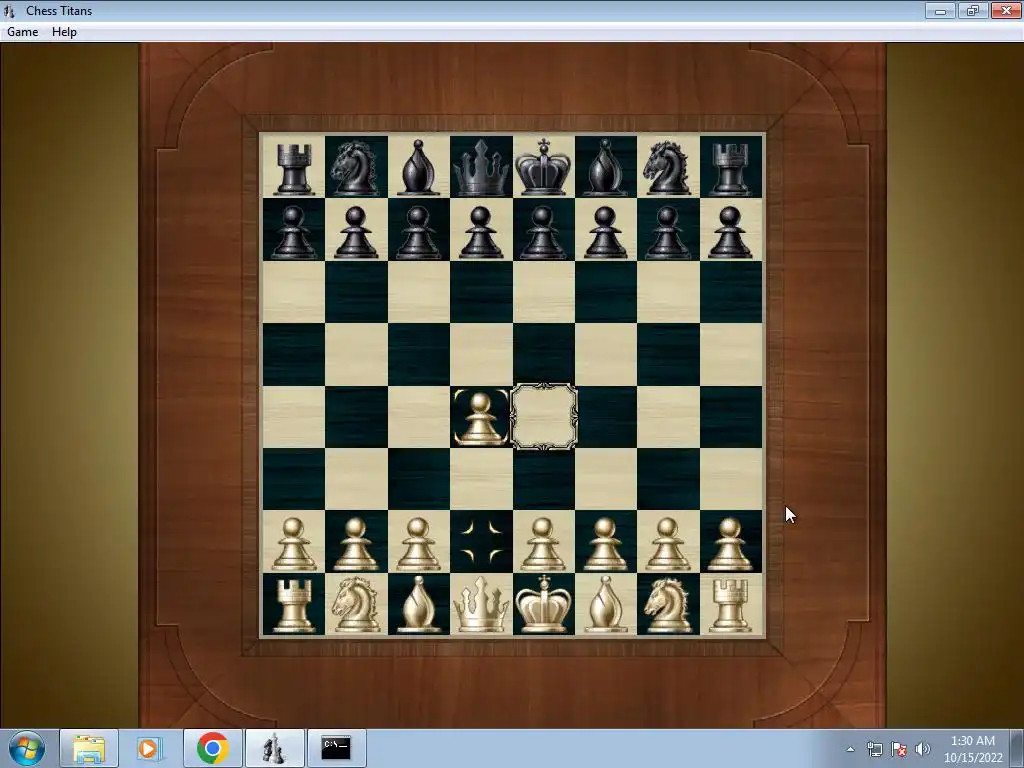Select the white pawn on f2

(x=606, y=543)
